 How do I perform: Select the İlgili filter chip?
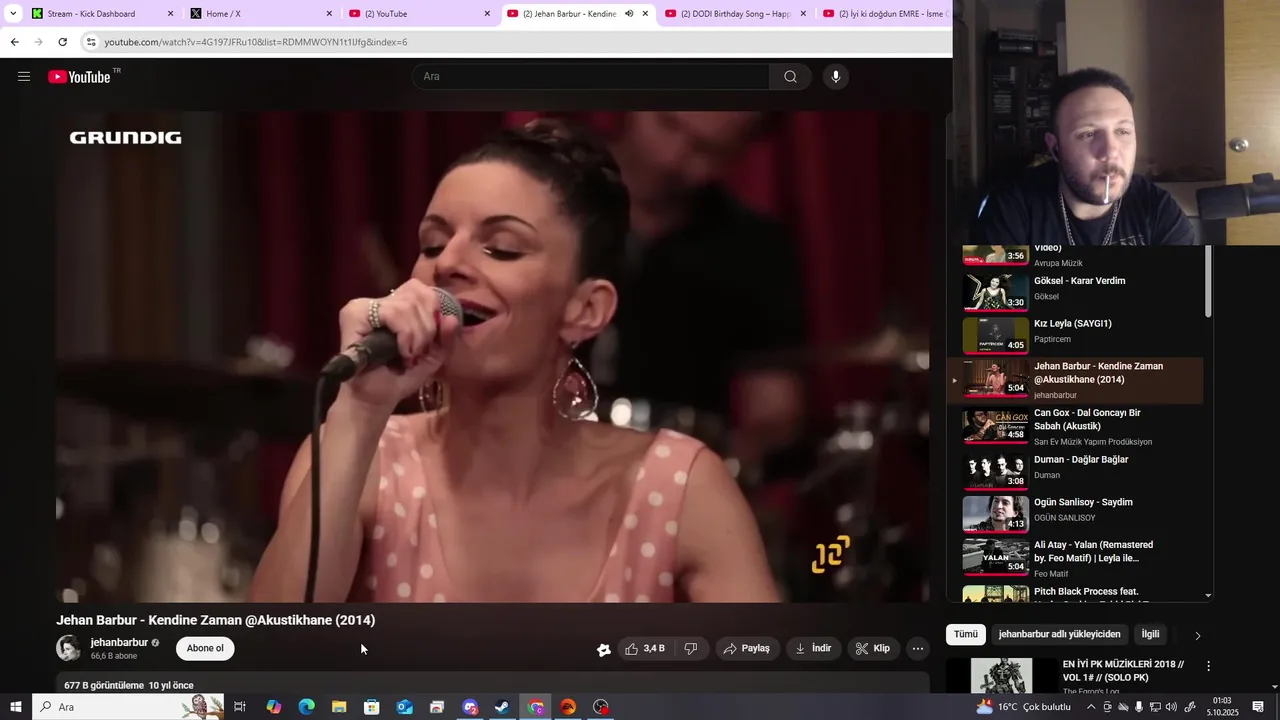click(1151, 634)
